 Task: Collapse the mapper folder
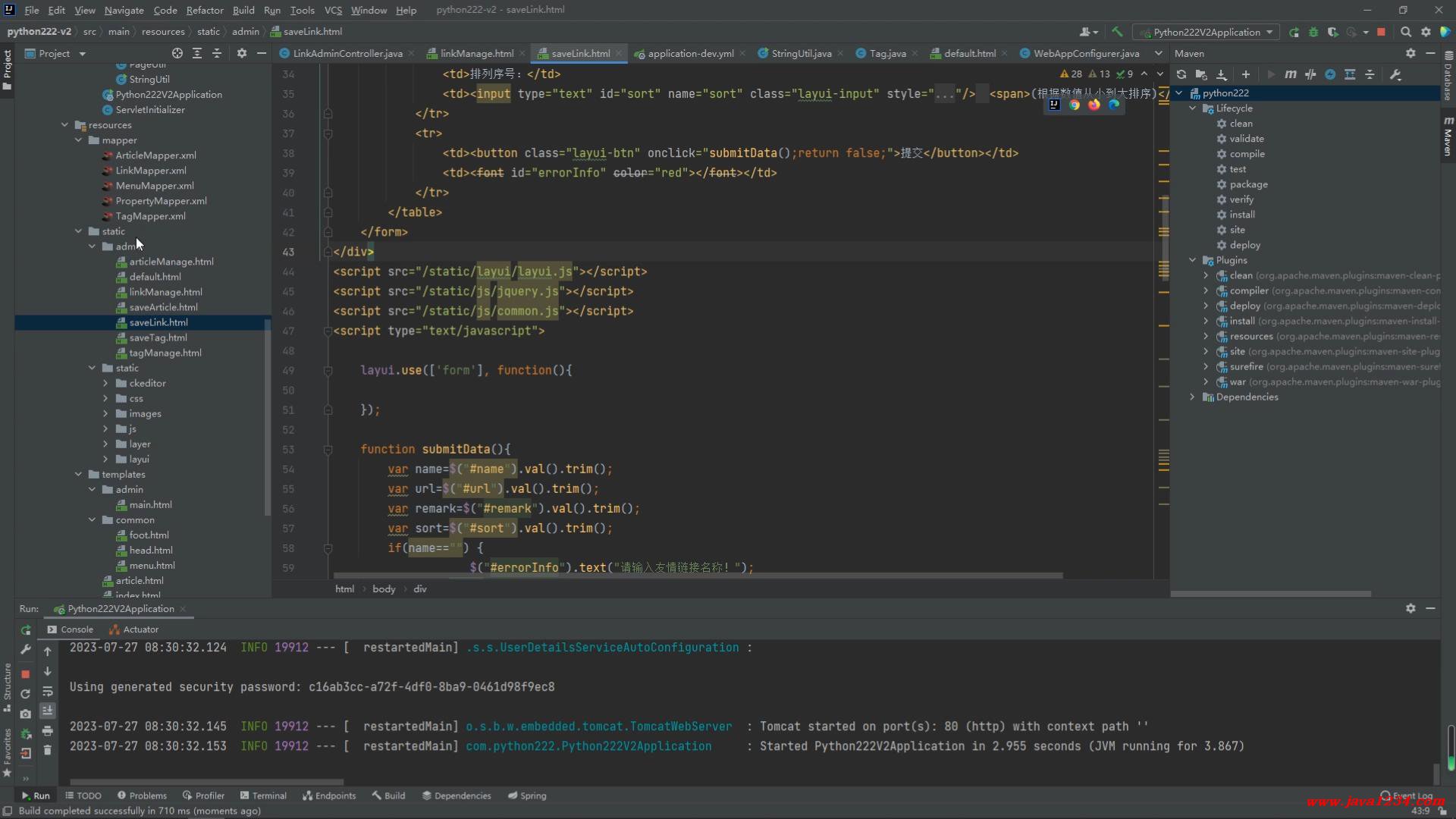point(79,140)
